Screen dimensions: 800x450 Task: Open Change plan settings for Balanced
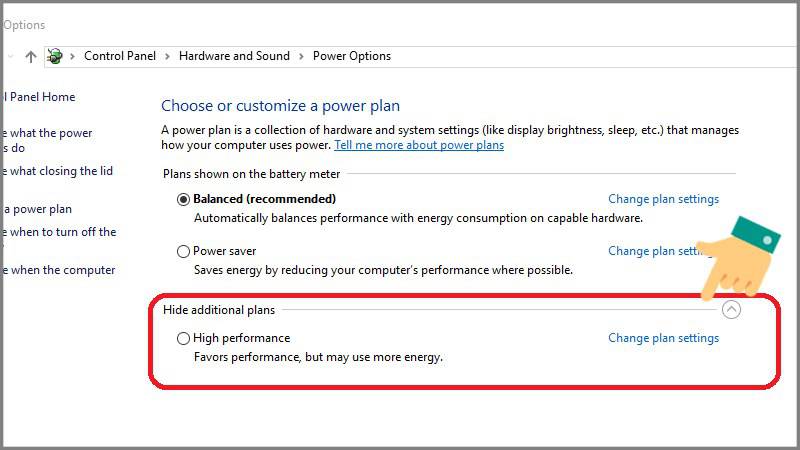tap(663, 199)
